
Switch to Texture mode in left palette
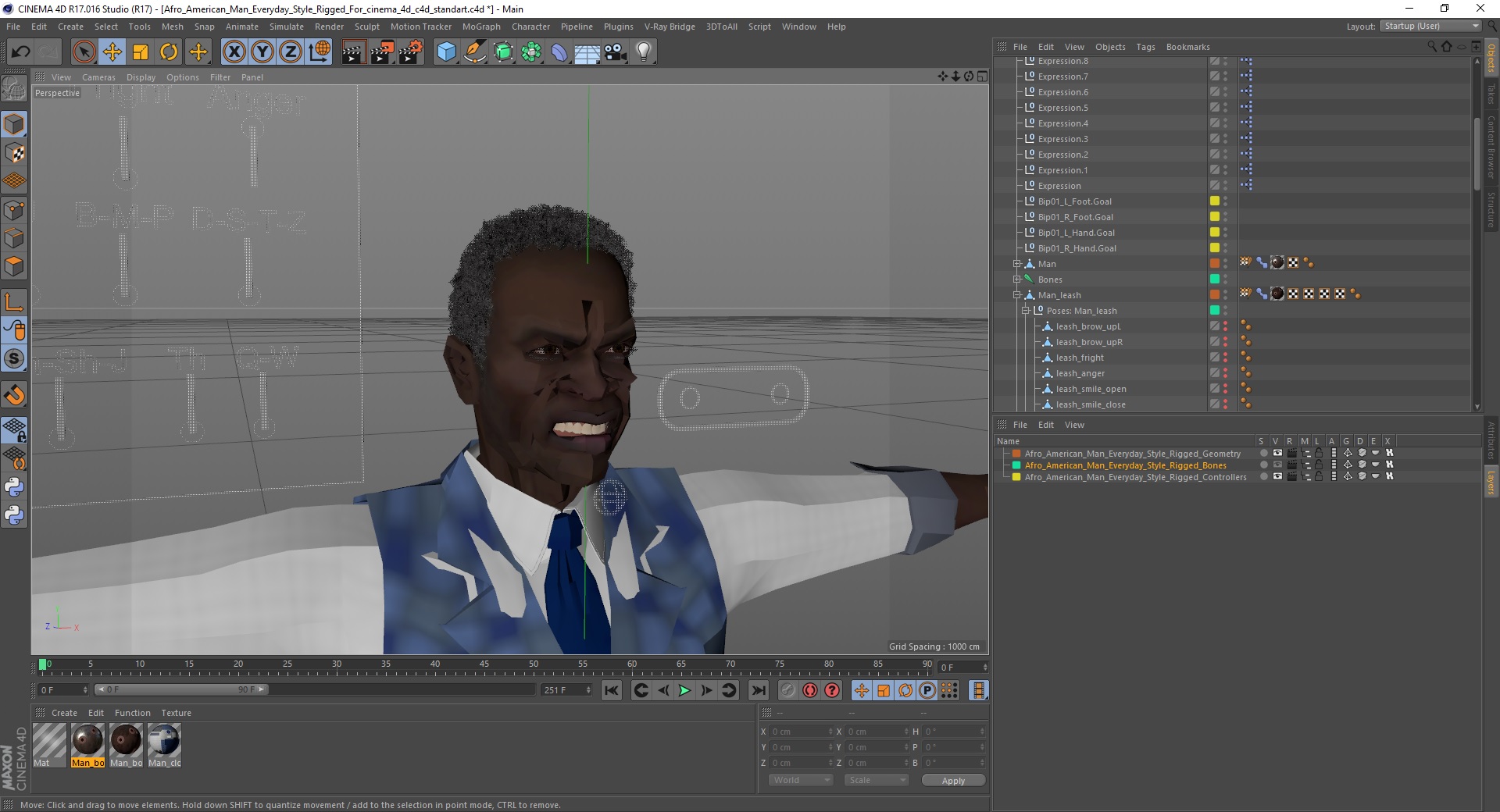[x=14, y=153]
